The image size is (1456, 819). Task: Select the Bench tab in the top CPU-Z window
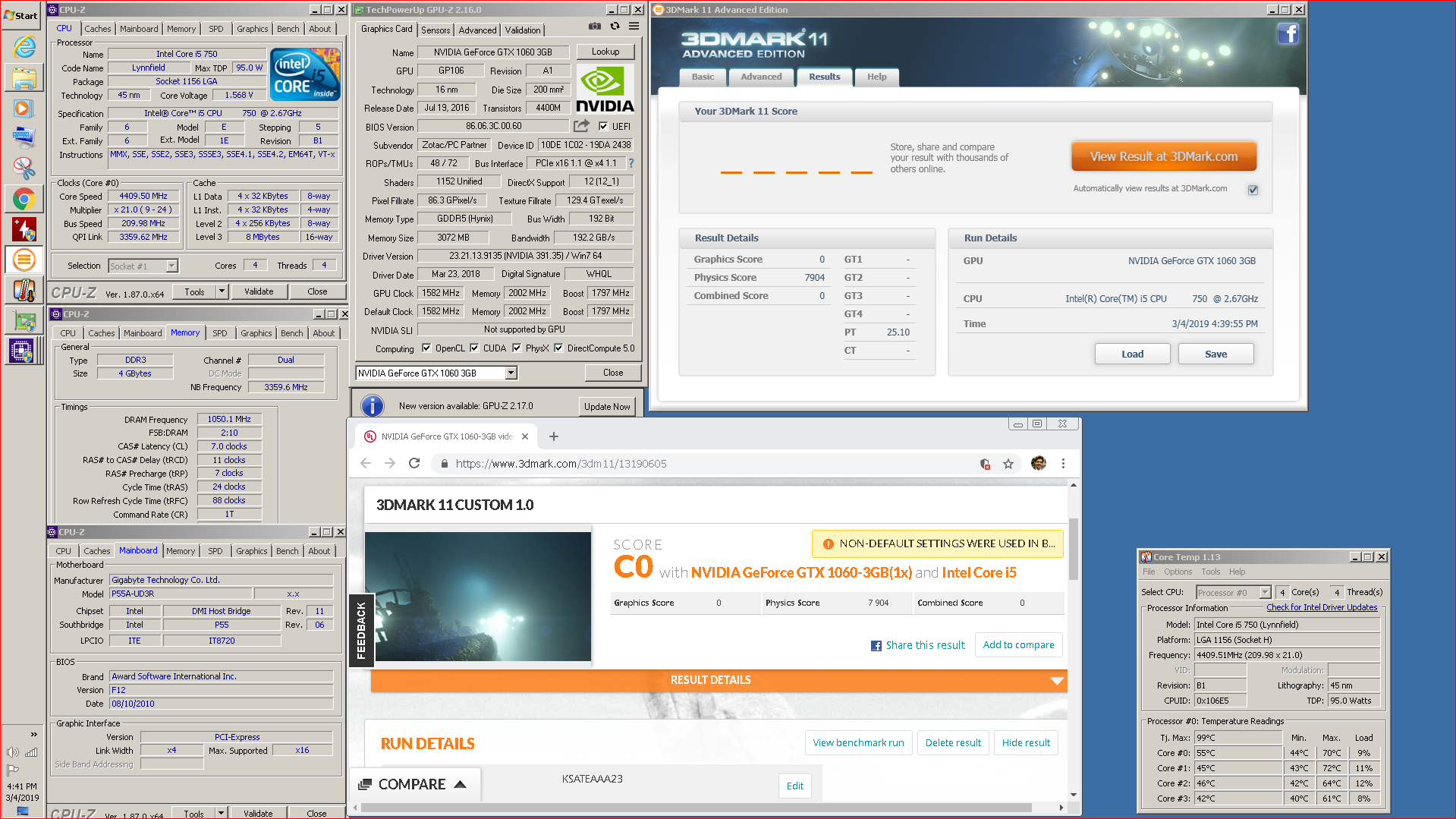coord(288,29)
